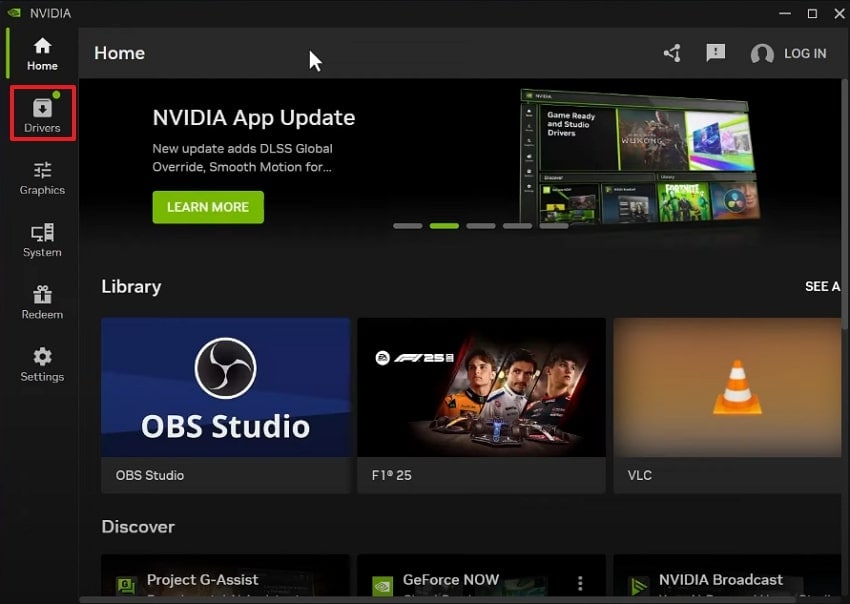
Task: Open the Settings section
Action: pyautogui.click(x=42, y=365)
